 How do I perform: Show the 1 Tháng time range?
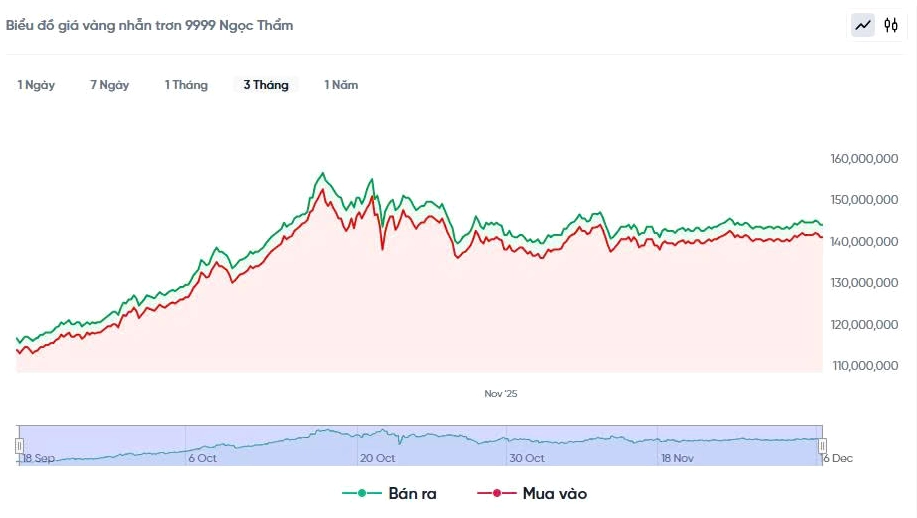pyautogui.click(x=186, y=85)
